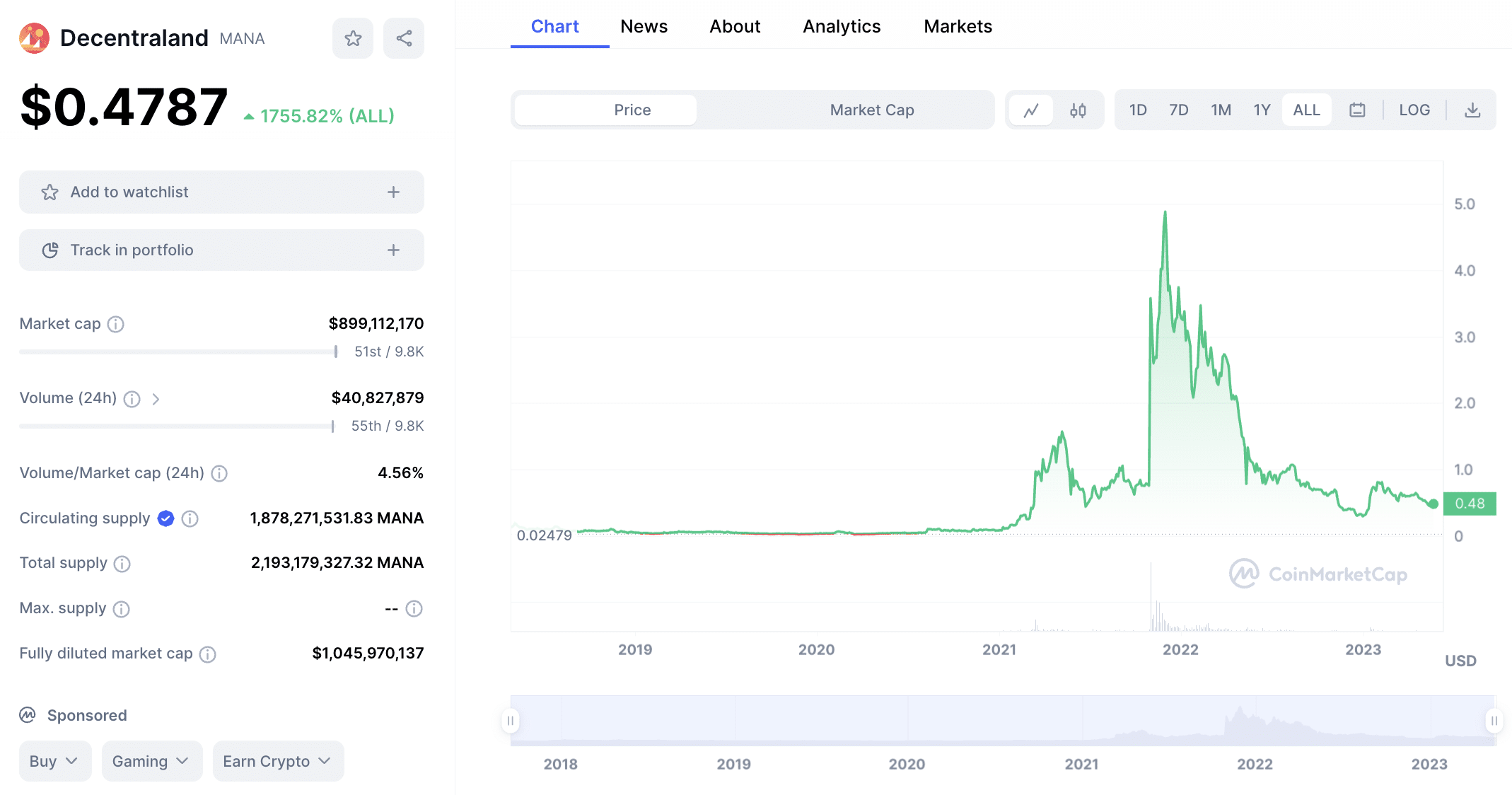
Task: Click Market cap rank progress bar
Action: pos(178,352)
